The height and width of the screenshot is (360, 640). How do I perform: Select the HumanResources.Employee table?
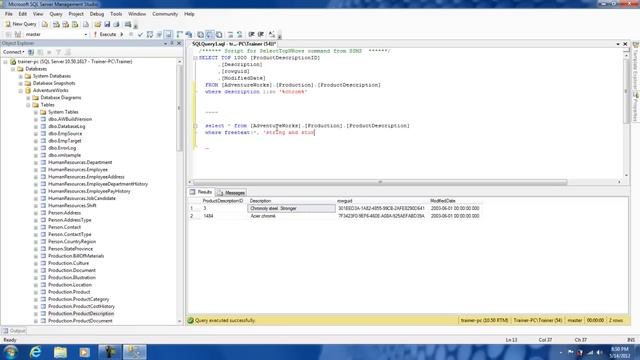click(x=78, y=170)
